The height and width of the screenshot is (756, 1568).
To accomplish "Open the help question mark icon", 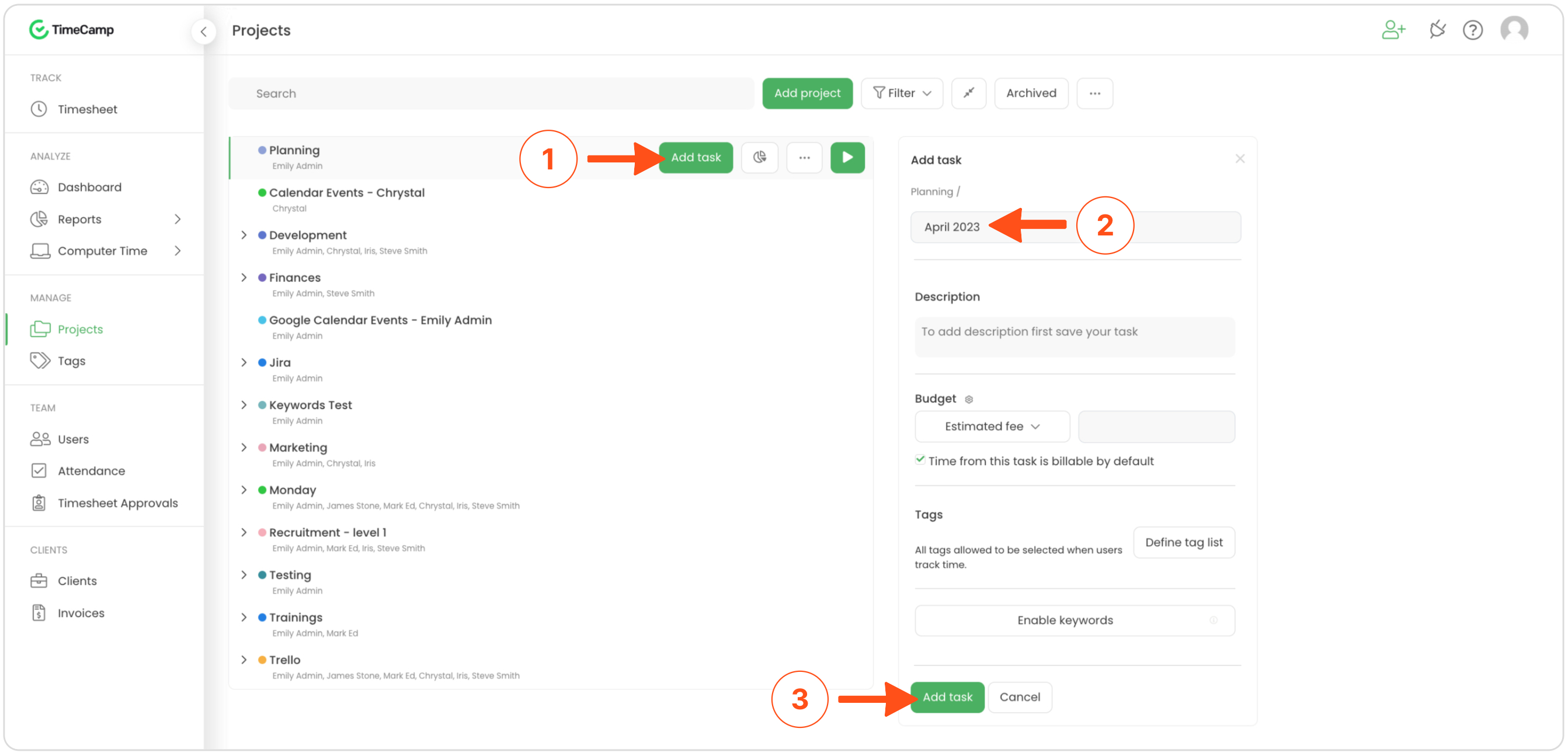I will coord(1472,30).
